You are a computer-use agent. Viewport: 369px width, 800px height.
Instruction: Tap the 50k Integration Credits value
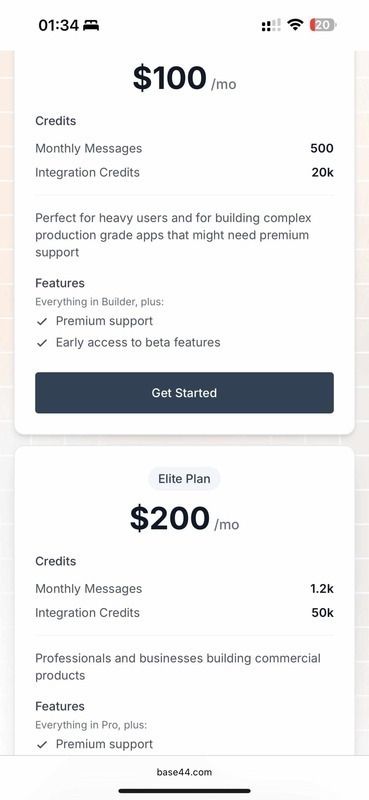pyautogui.click(x=323, y=613)
